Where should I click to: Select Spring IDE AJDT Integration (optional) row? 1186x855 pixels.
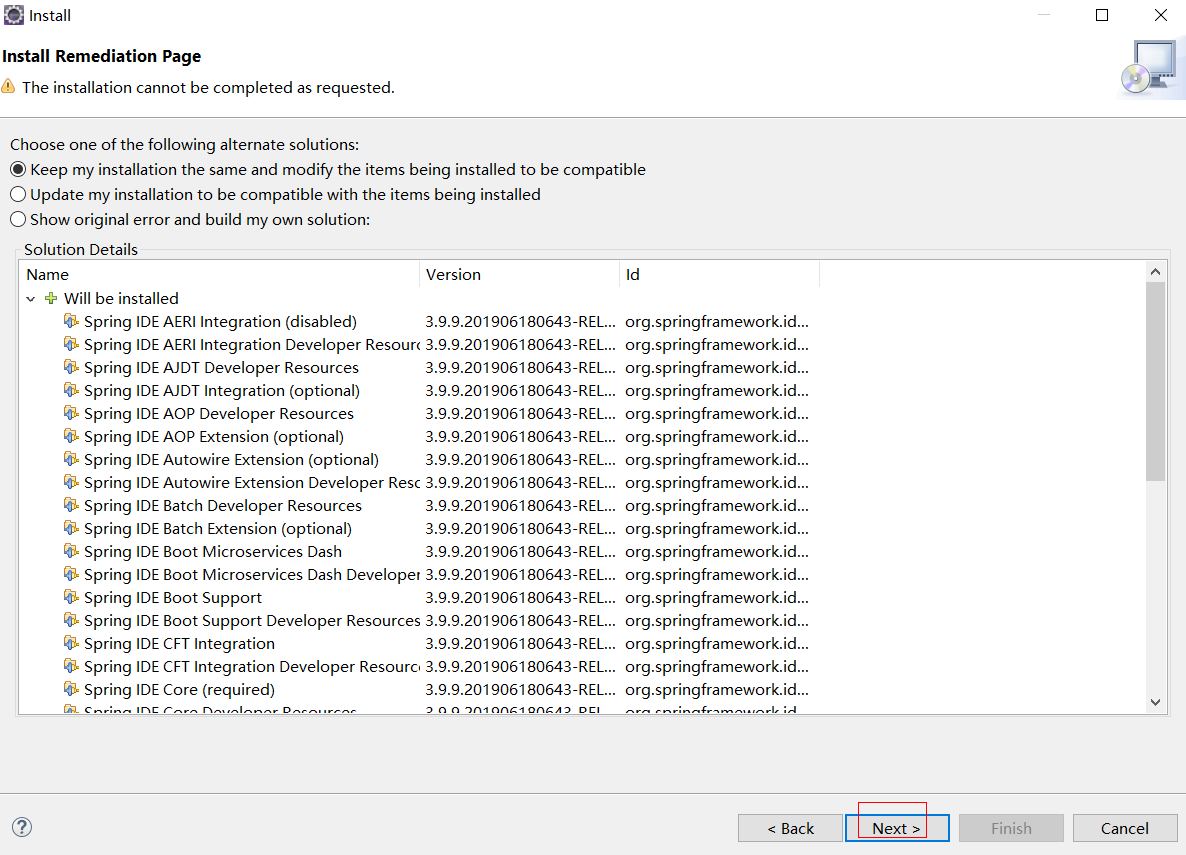tap(222, 390)
